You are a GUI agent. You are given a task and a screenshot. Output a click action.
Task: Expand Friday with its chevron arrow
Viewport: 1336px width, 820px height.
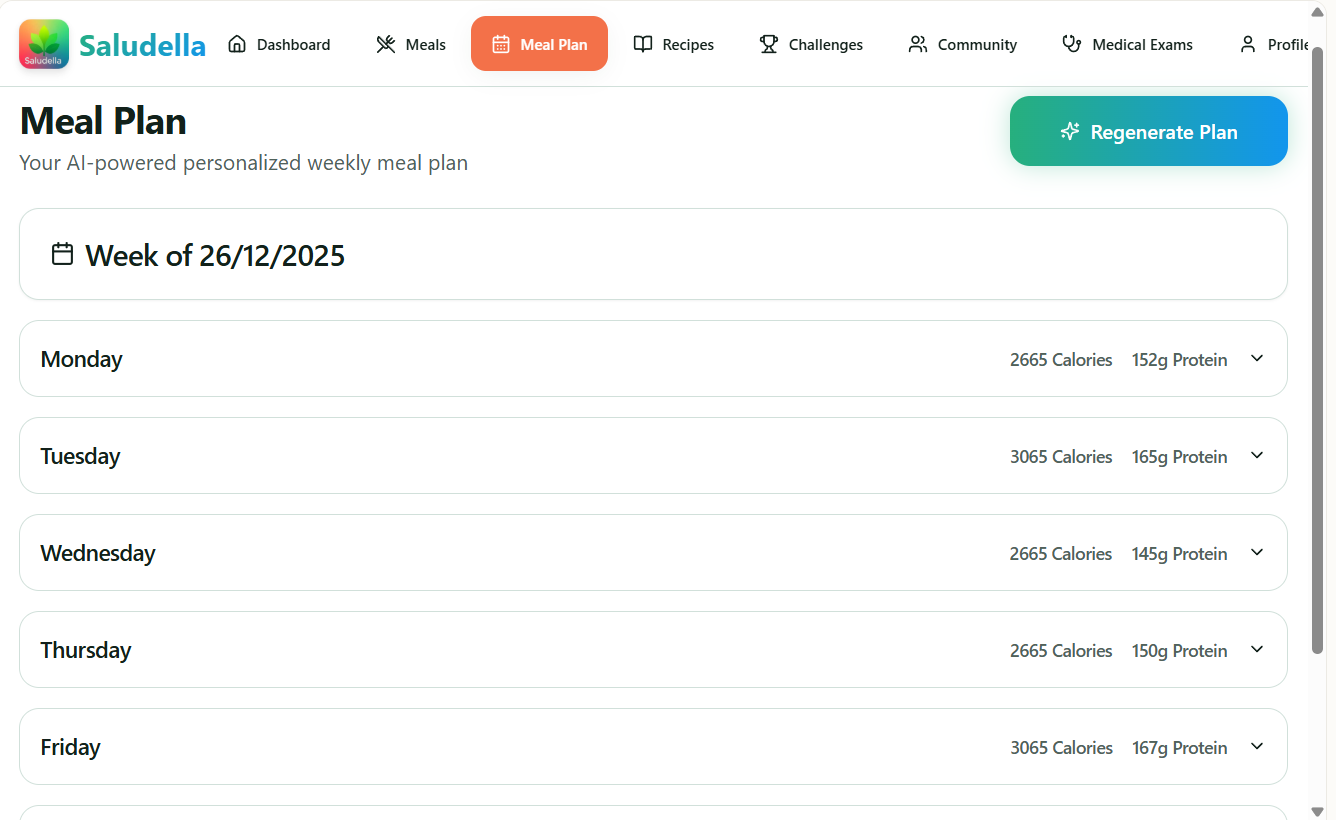[x=1257, y=746]
